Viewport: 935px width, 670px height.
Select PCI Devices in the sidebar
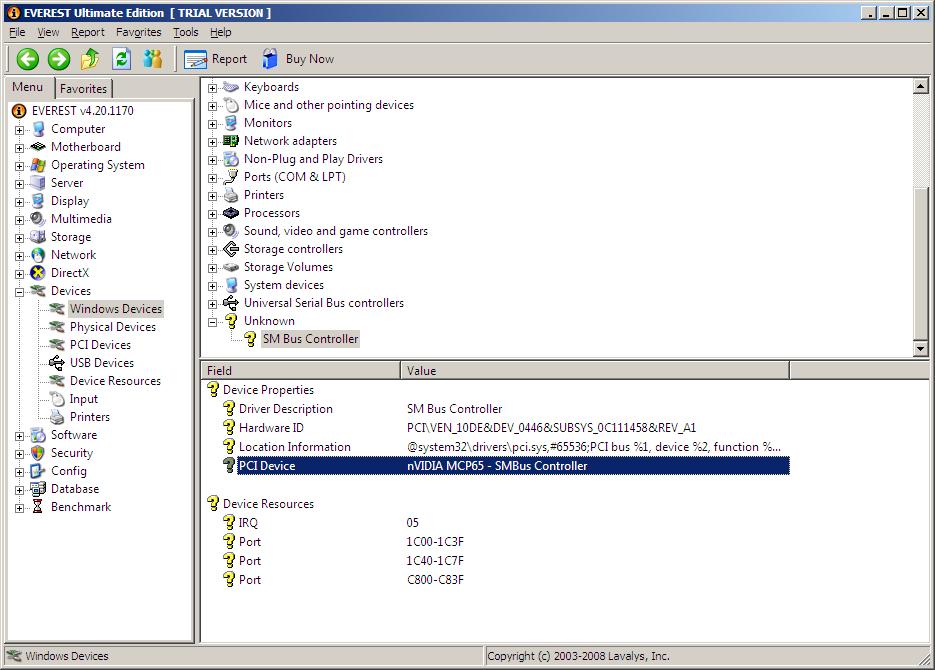point(100,345)
